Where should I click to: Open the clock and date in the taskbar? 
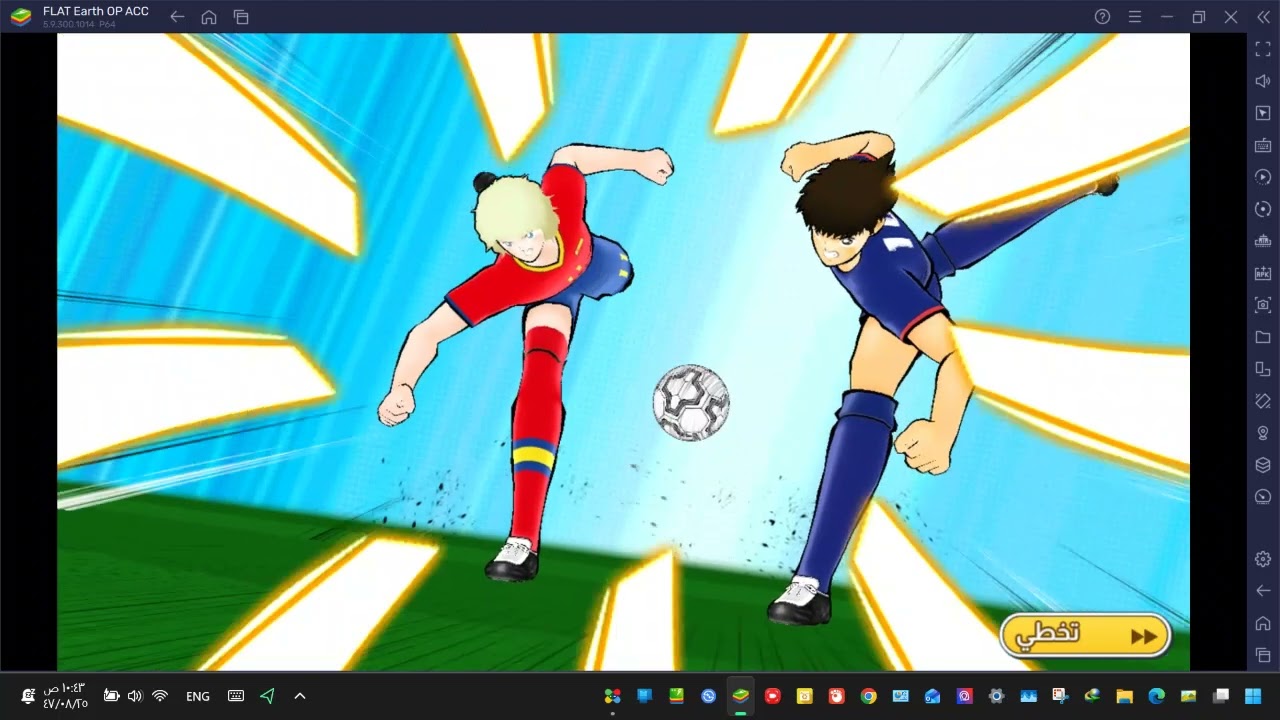coord(65,696)
